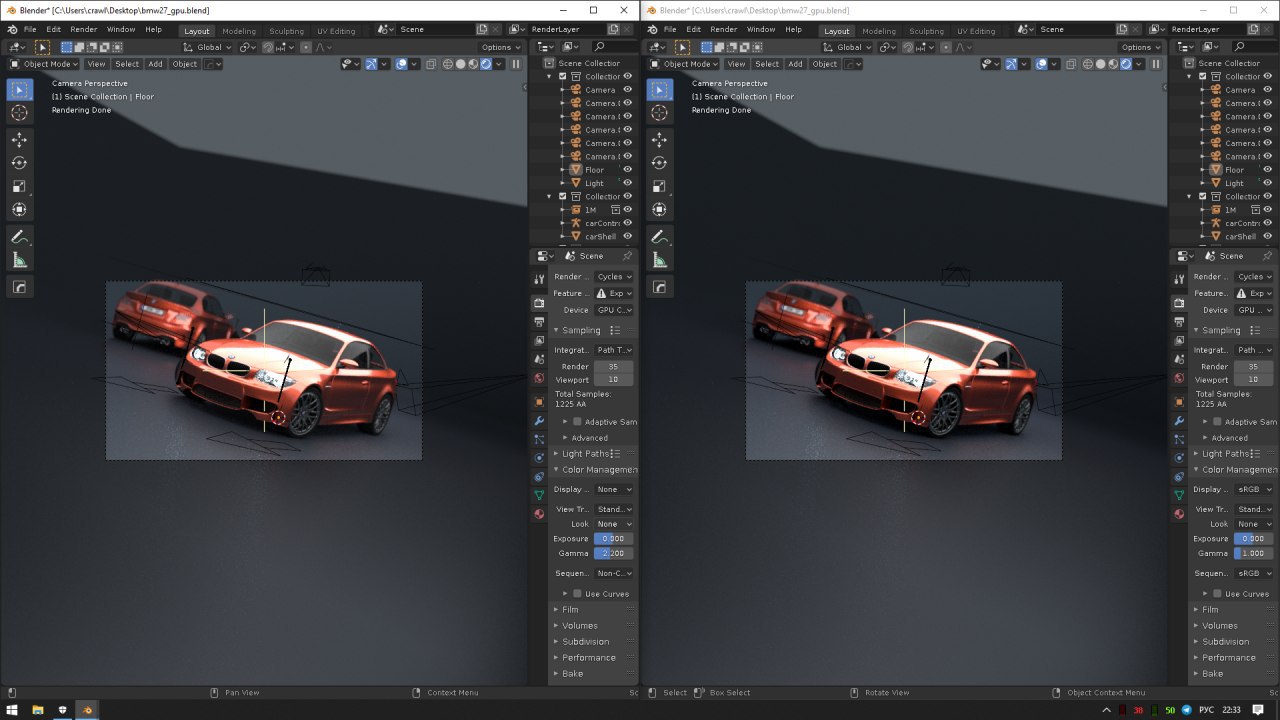Image resolution: width=1280 pixels, height=720 pixels.
Task: Open Material properties tab in left window
Action: click(x=539, y=514)
